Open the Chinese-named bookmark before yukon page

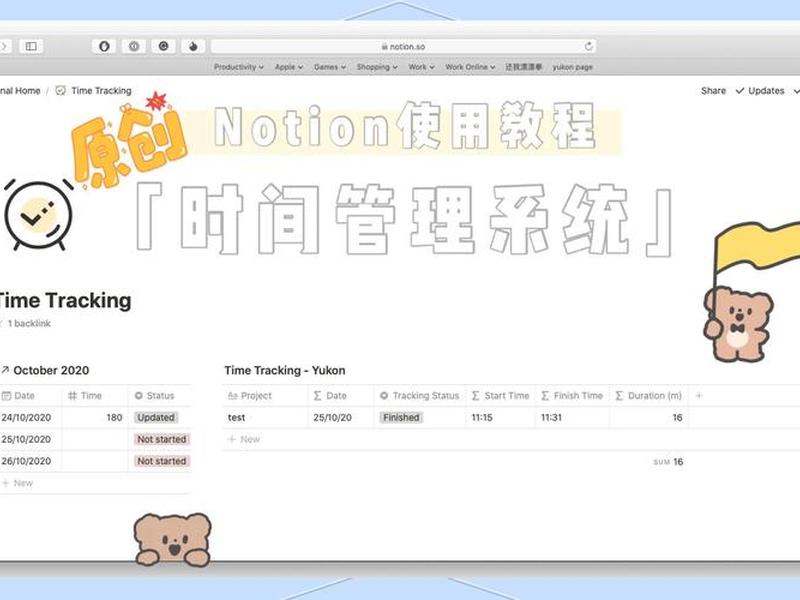[523, 67]
